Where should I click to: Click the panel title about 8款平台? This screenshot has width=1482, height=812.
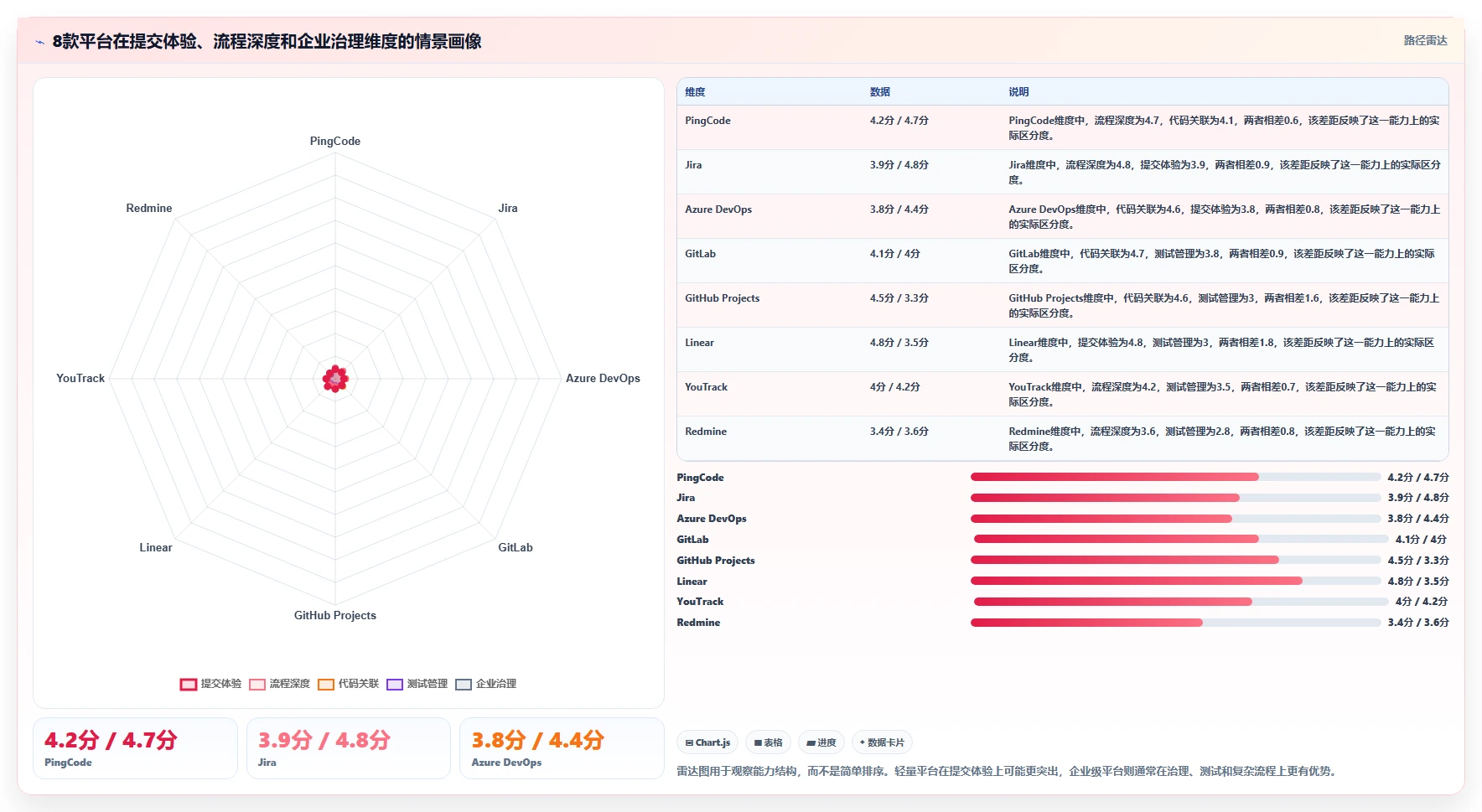coord(267,41)
